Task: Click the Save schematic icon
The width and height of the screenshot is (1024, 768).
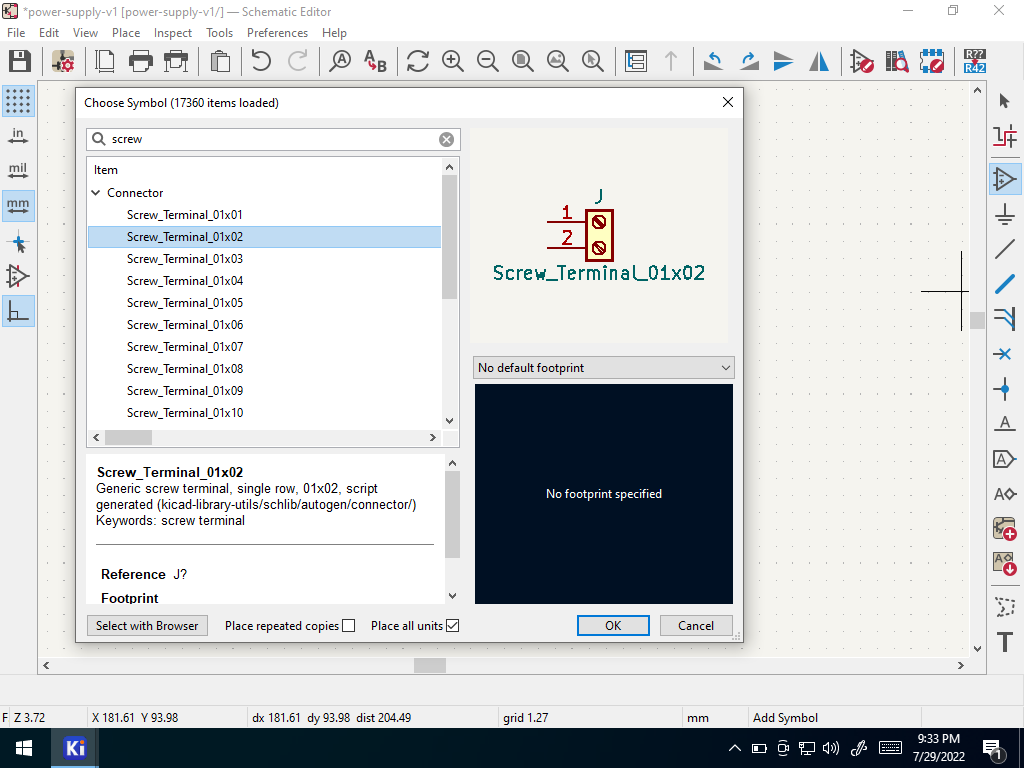Action: tap(20, 61)
